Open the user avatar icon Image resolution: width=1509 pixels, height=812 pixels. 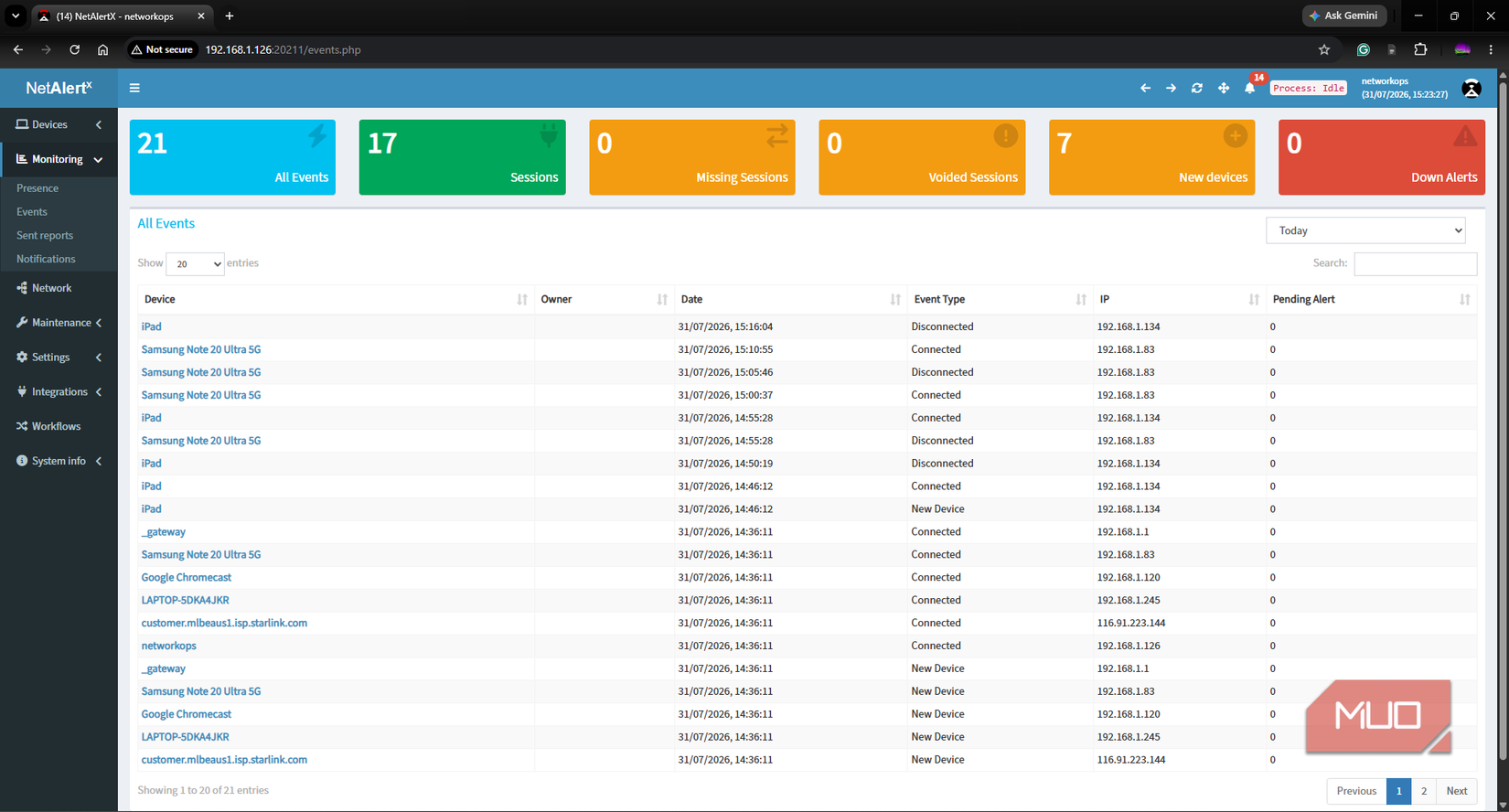coord(1471,88)
